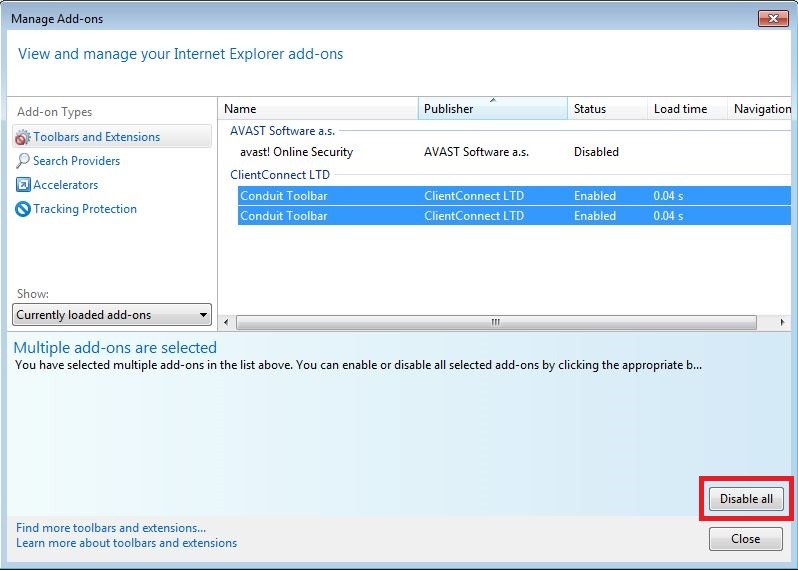The width and height of the screenshot is (798, 570).
Task: Click Multiple add-ons are selected heading
Action: [115, 348]
